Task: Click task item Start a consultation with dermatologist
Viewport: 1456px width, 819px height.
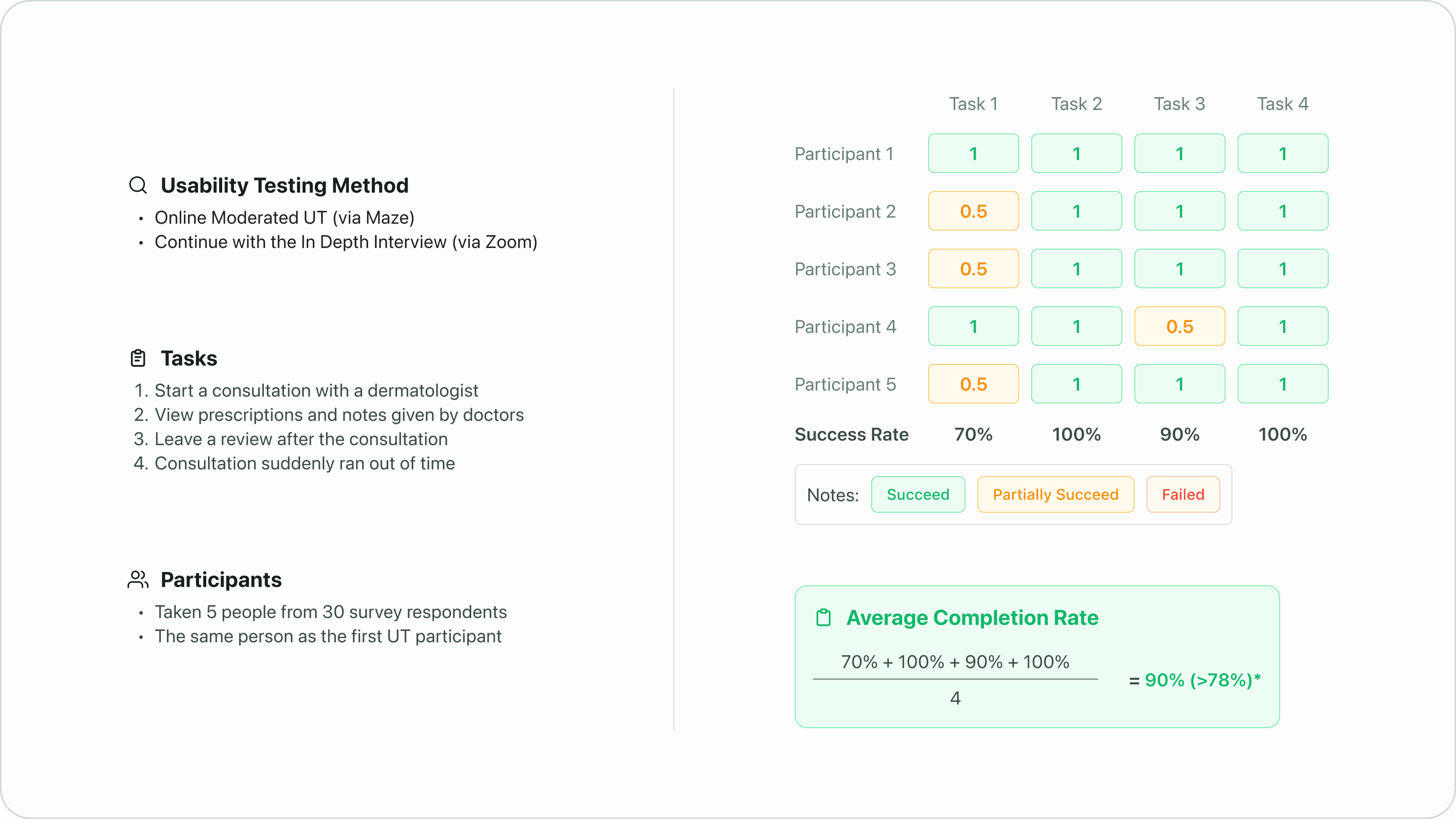Action: [x=317, y=390]
